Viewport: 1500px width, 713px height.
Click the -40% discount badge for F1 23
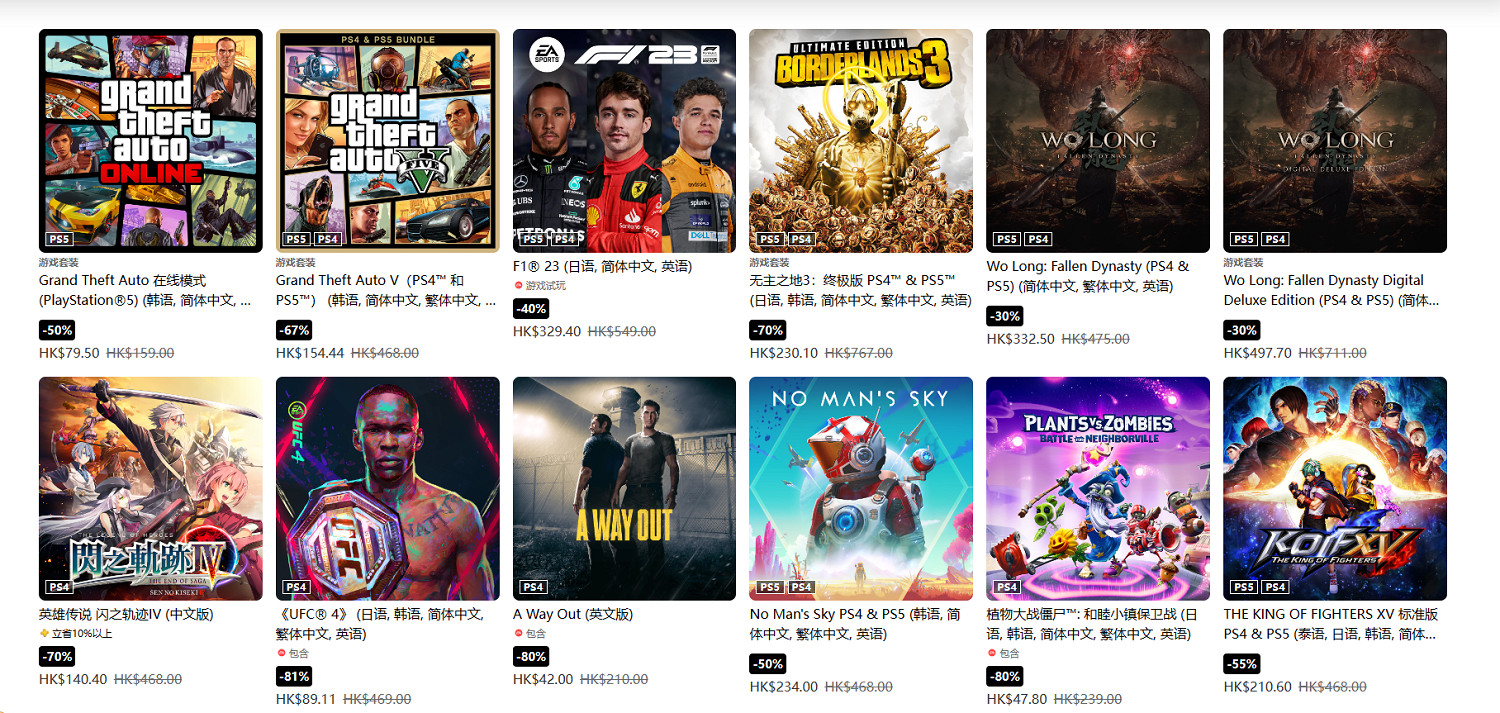point(530,309)
